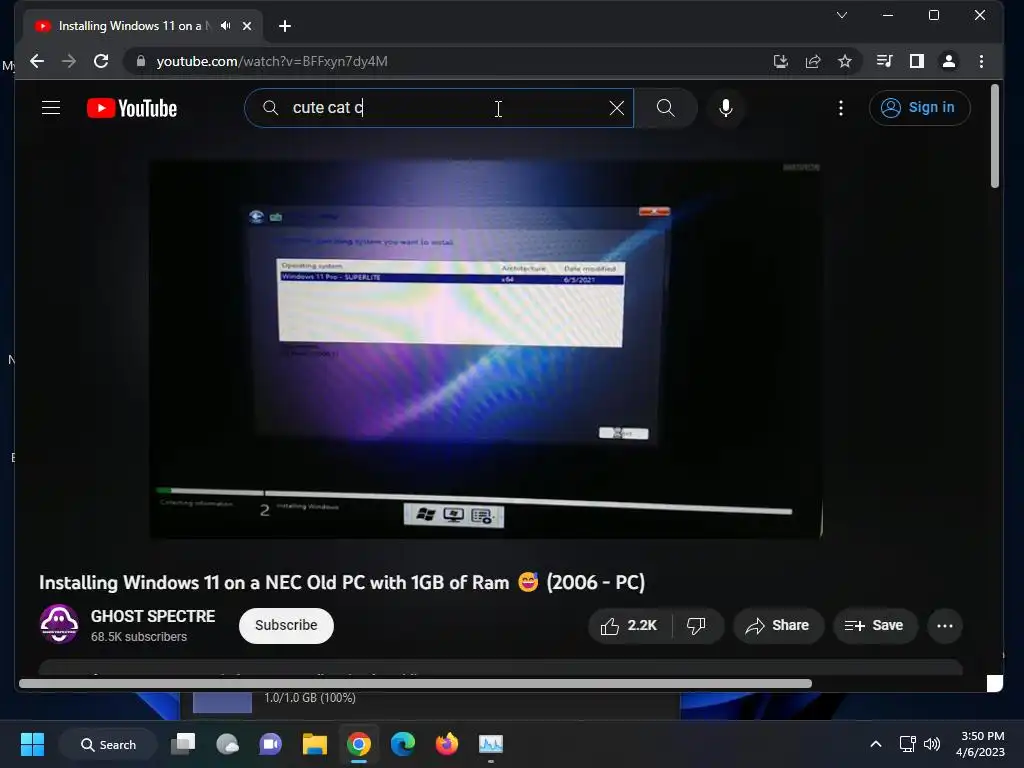
Task: Click the vertical page scrollbar
Action: pyautogui.click(x=995, y=136)
